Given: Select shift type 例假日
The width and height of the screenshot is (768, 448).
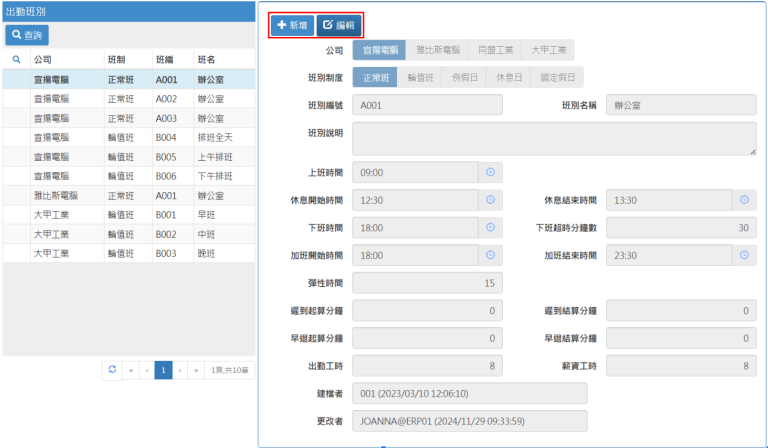Looking at the screenshot, I should [x=464, y=77].
